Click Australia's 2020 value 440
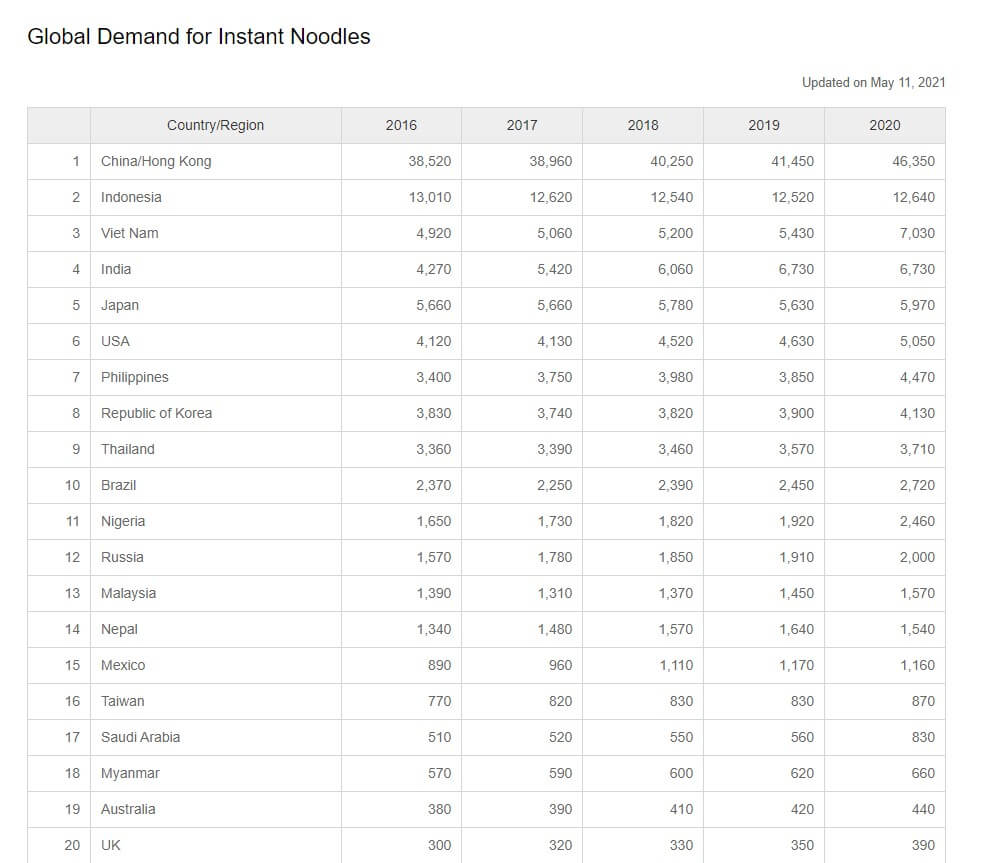 pyautogui.click(x=923, y=809)
